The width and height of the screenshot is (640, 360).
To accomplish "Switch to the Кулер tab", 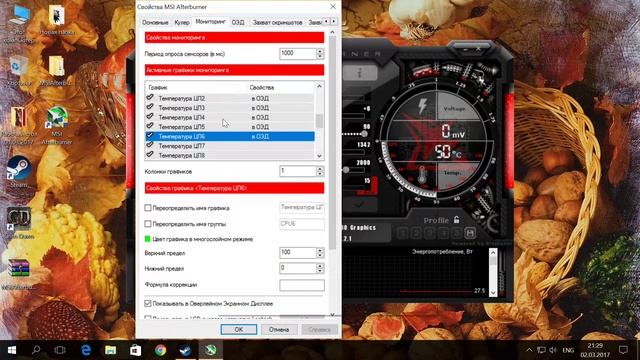I will [182, 22].
